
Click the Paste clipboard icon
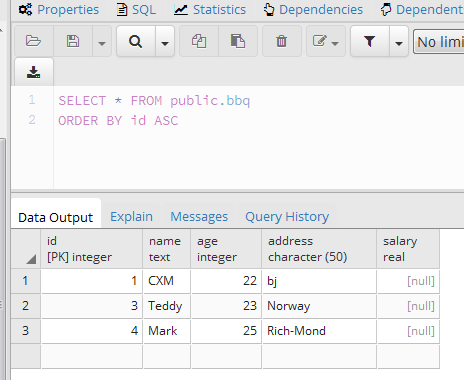(x=238, y=41)
